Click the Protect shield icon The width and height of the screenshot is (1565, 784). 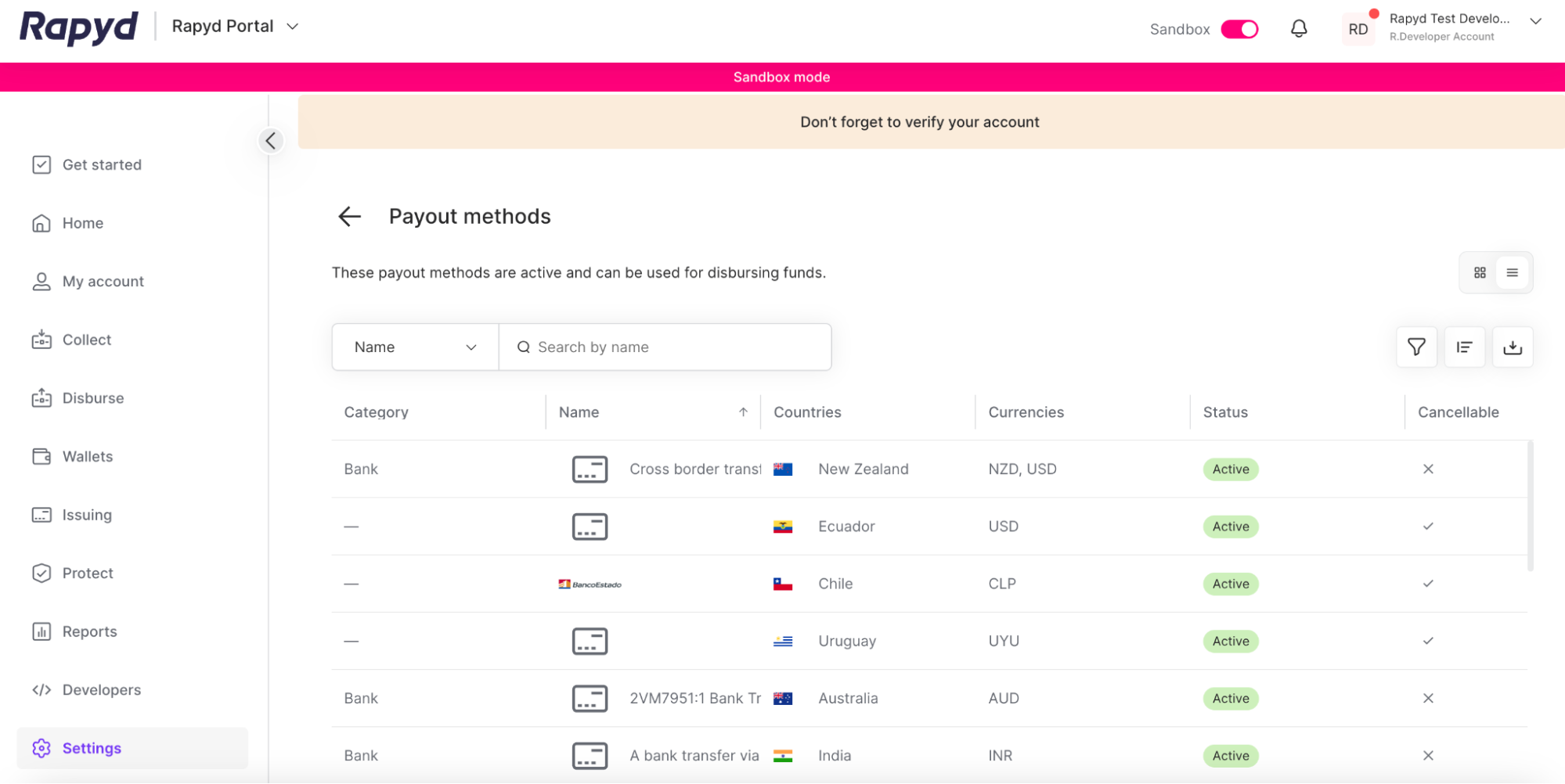point(41,573)
